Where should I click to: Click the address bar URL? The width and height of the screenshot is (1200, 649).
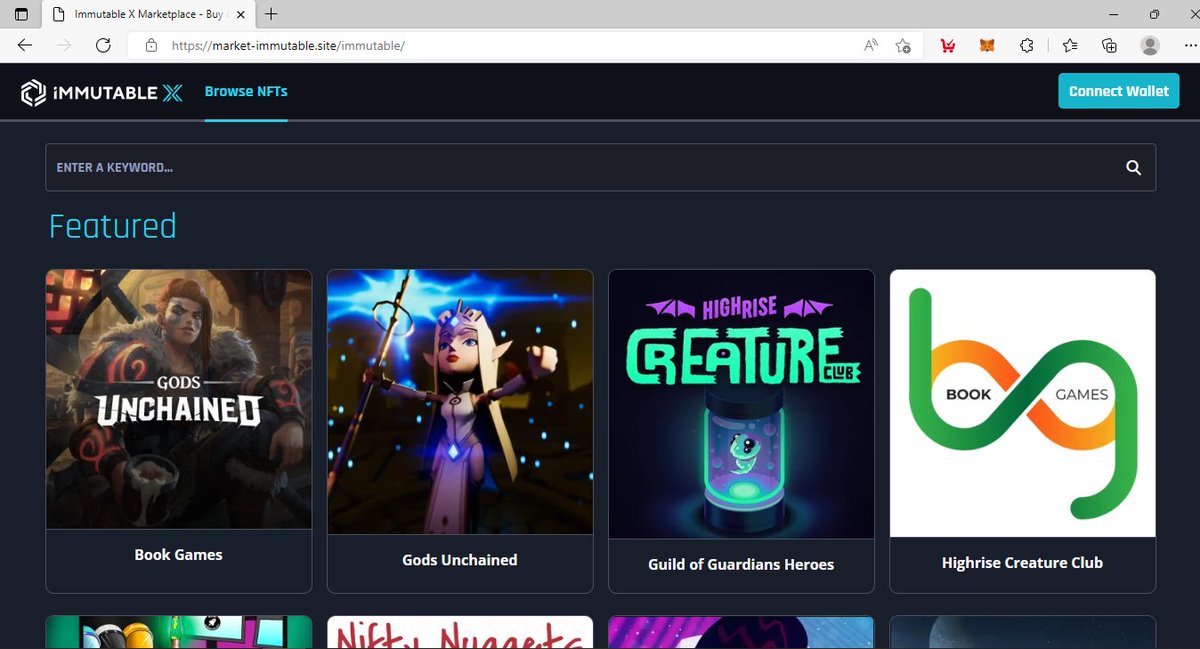point(288,46)
